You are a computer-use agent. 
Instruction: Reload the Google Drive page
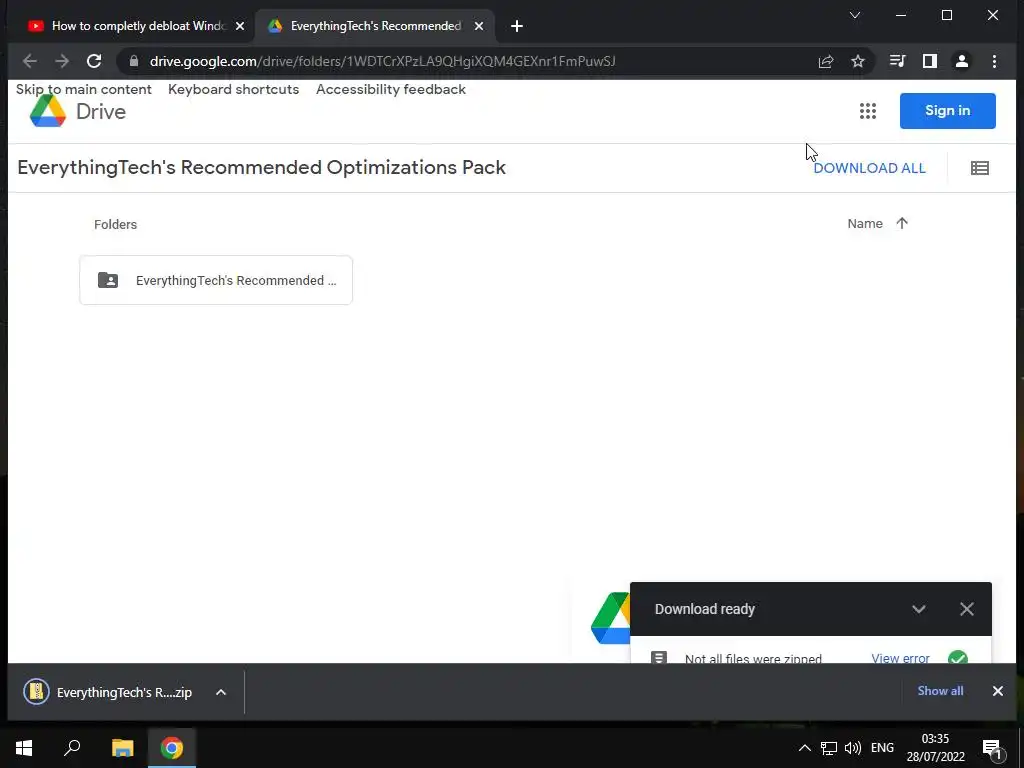click(94, 61)
